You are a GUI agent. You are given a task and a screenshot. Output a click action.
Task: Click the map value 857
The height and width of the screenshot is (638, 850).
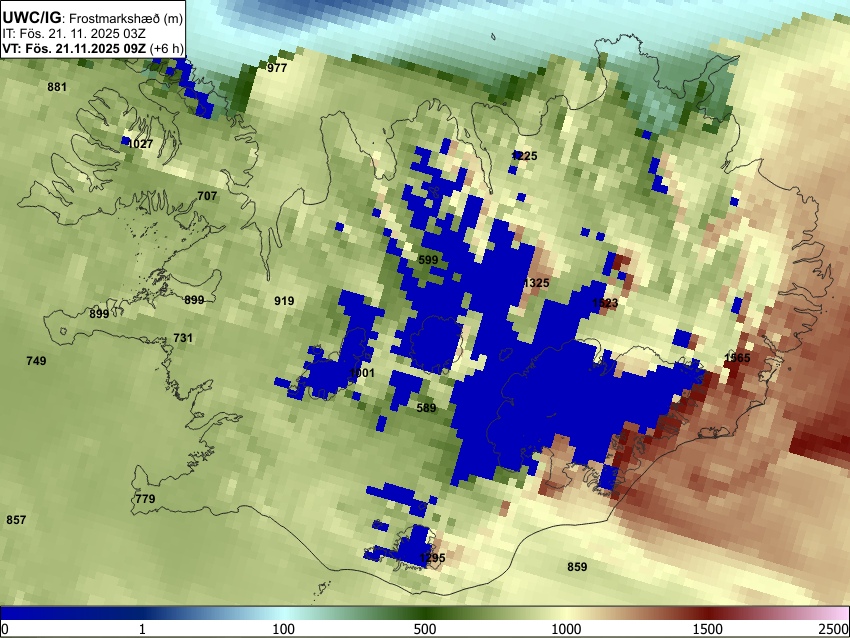(16, 520)
